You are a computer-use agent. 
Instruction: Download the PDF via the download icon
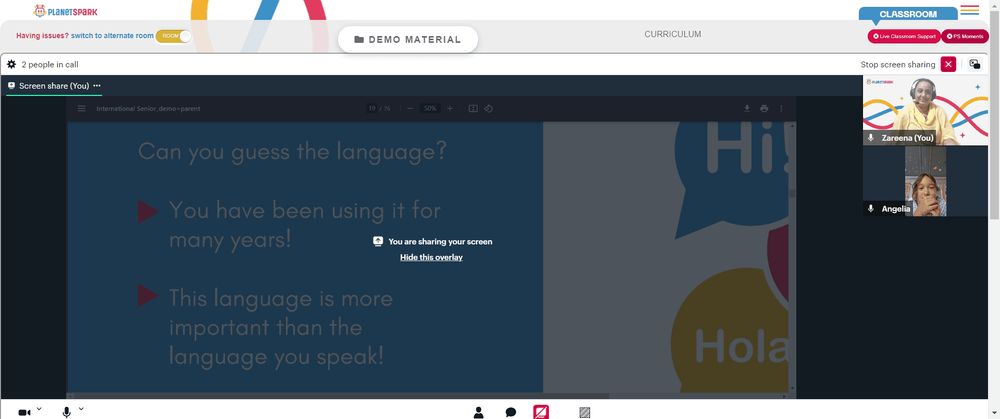point(747,108)
